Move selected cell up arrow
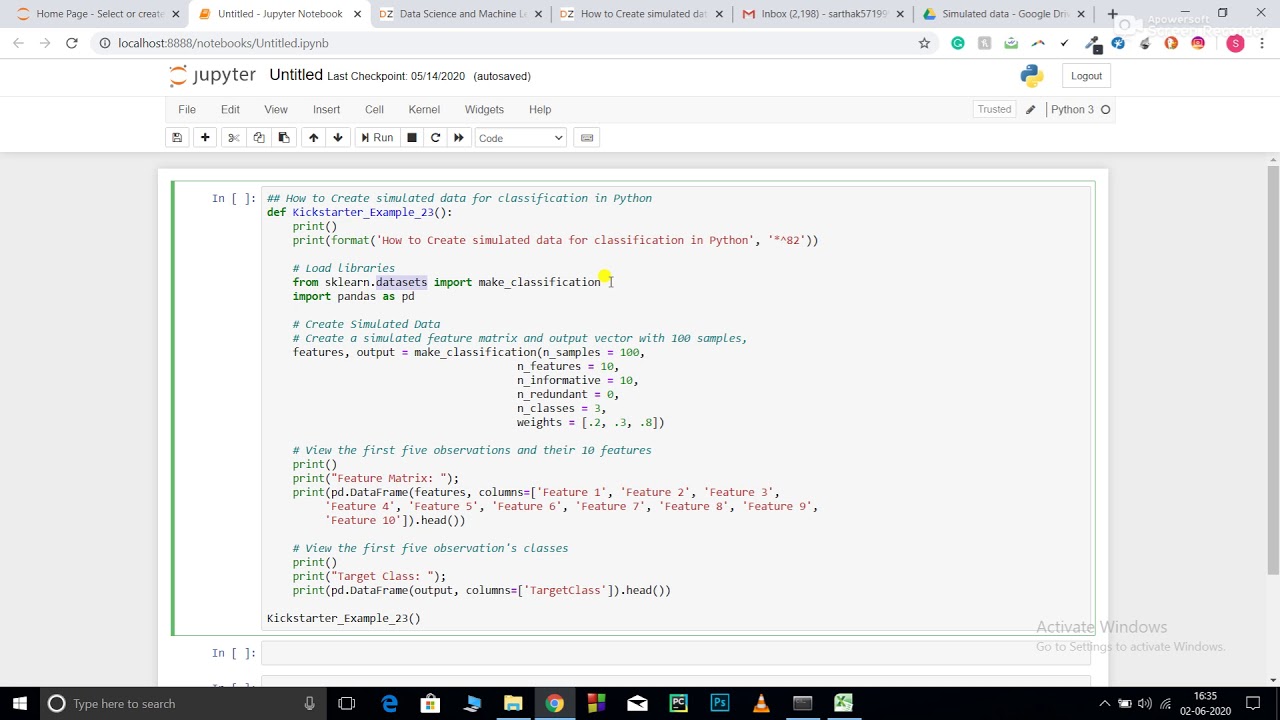This screenshot has width=1280, height=720. pos(313,138)
